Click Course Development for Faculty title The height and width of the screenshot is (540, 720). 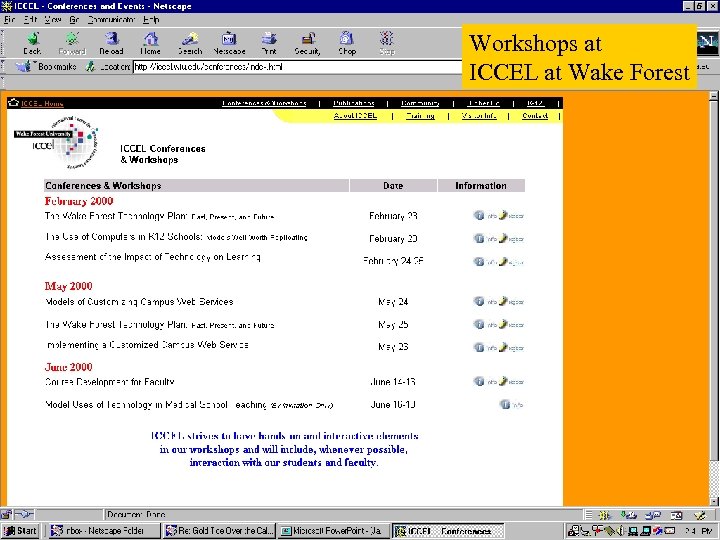click(x=110, y=382)
